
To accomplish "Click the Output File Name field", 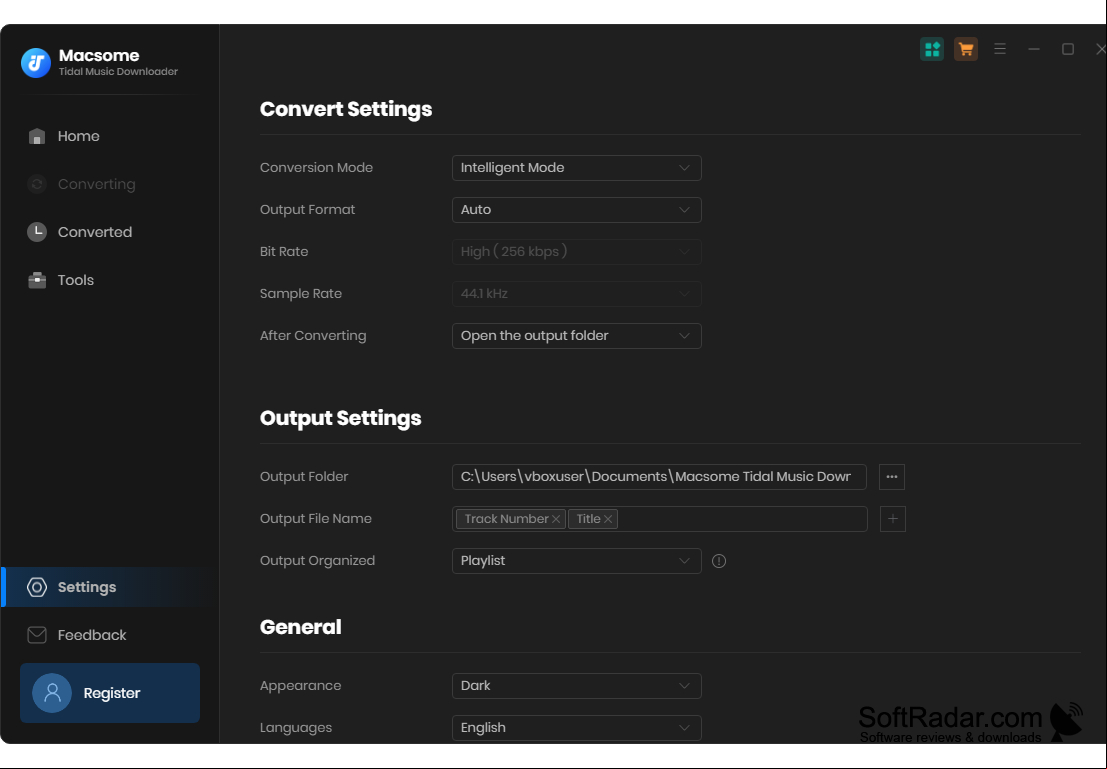I will pos(659,519).
